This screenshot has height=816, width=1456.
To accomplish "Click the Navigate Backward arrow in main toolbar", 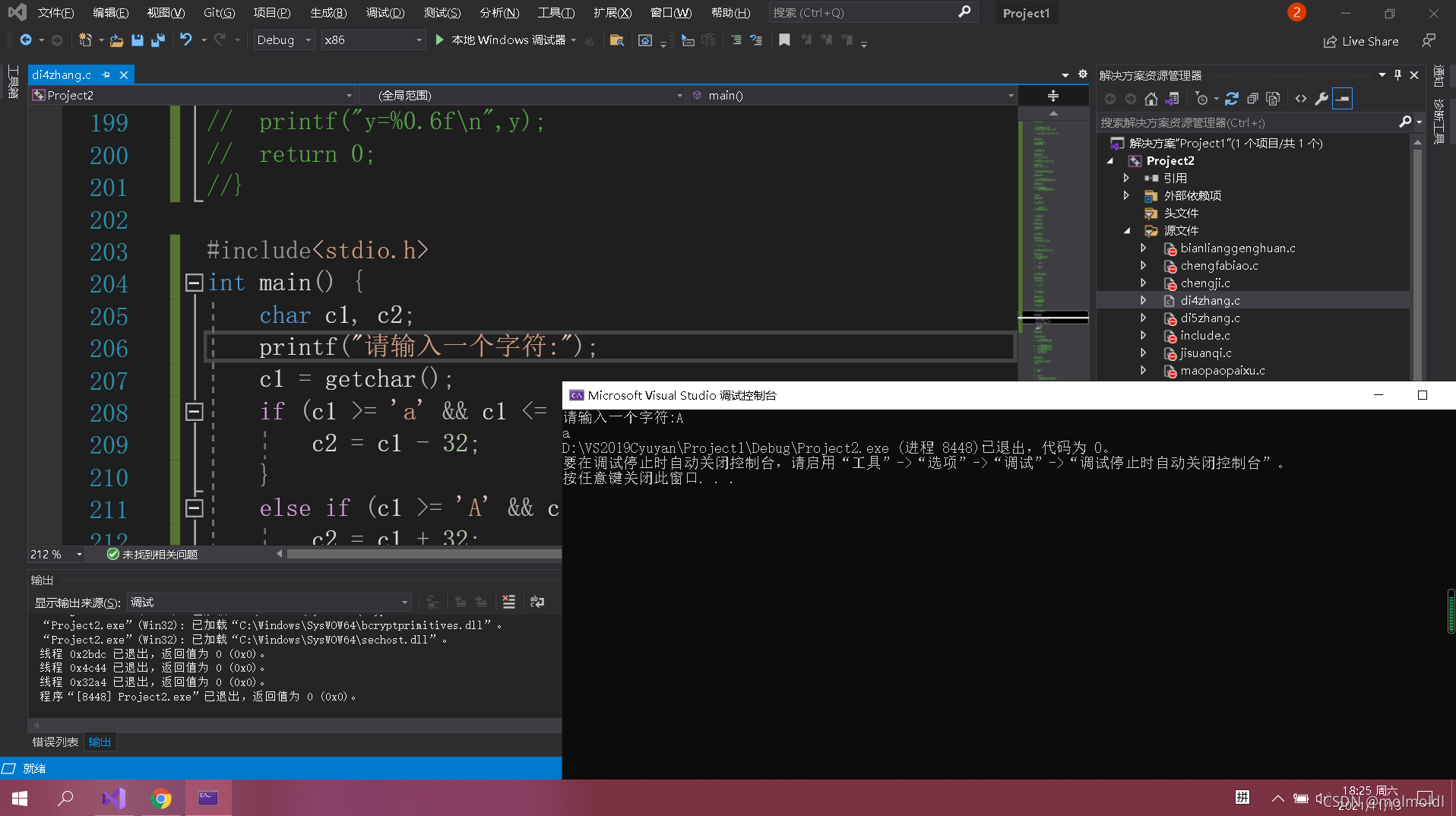I will 26,40.
